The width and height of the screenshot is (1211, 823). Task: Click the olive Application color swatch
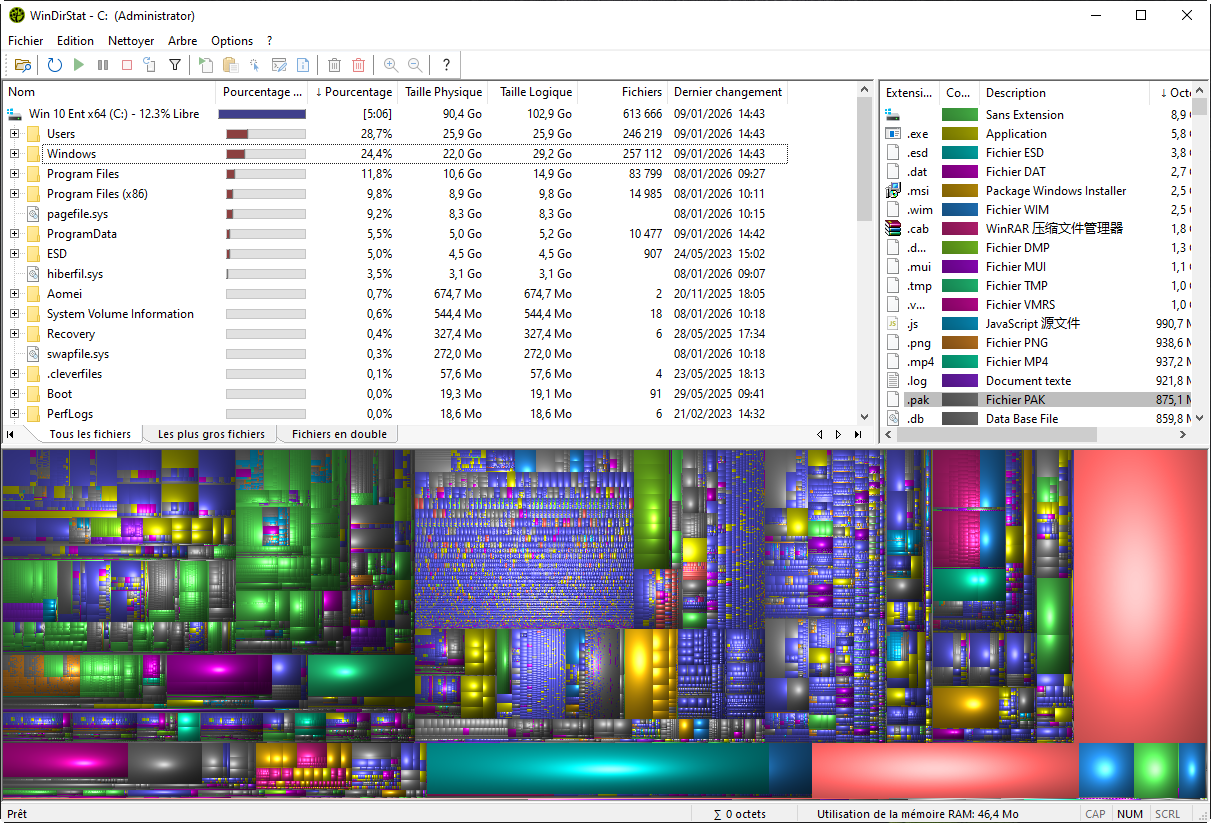click(960, 134)
